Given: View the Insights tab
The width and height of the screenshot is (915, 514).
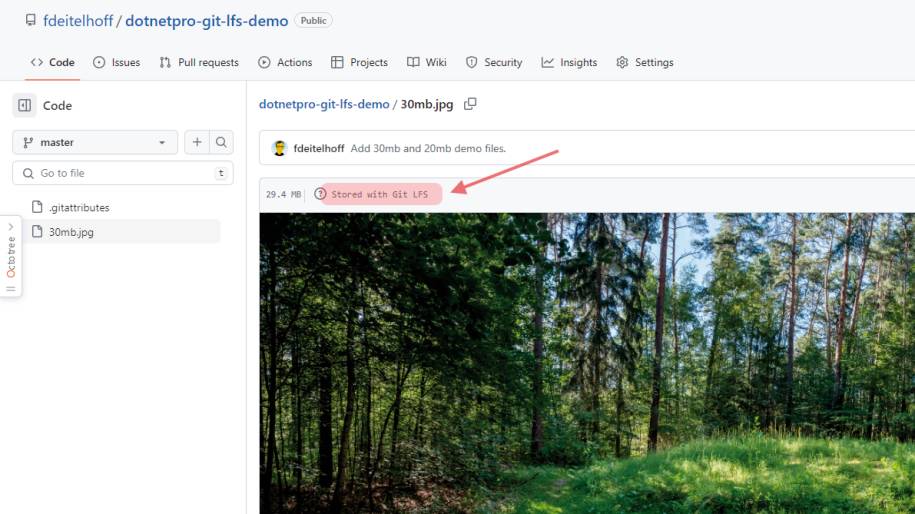Looking at the screenshot, I should 569,62.
